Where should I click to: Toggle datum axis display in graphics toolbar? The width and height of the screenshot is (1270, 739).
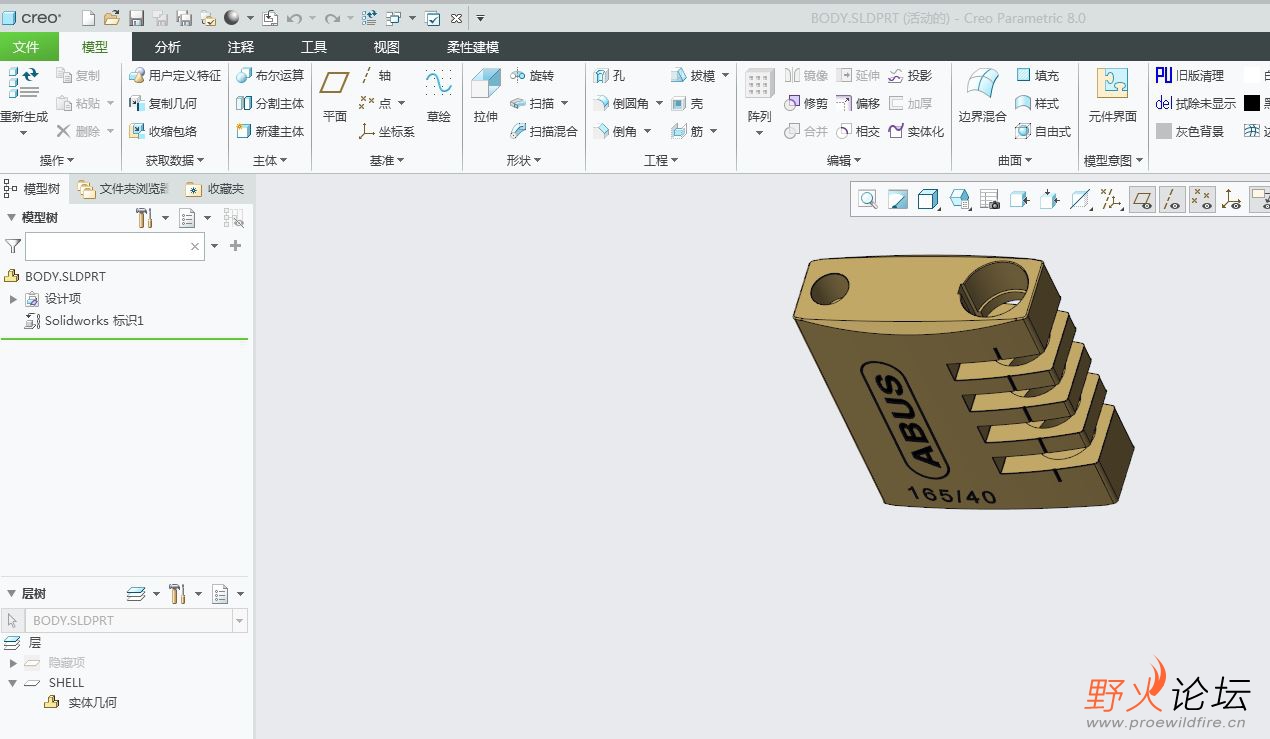point(1172,199)
